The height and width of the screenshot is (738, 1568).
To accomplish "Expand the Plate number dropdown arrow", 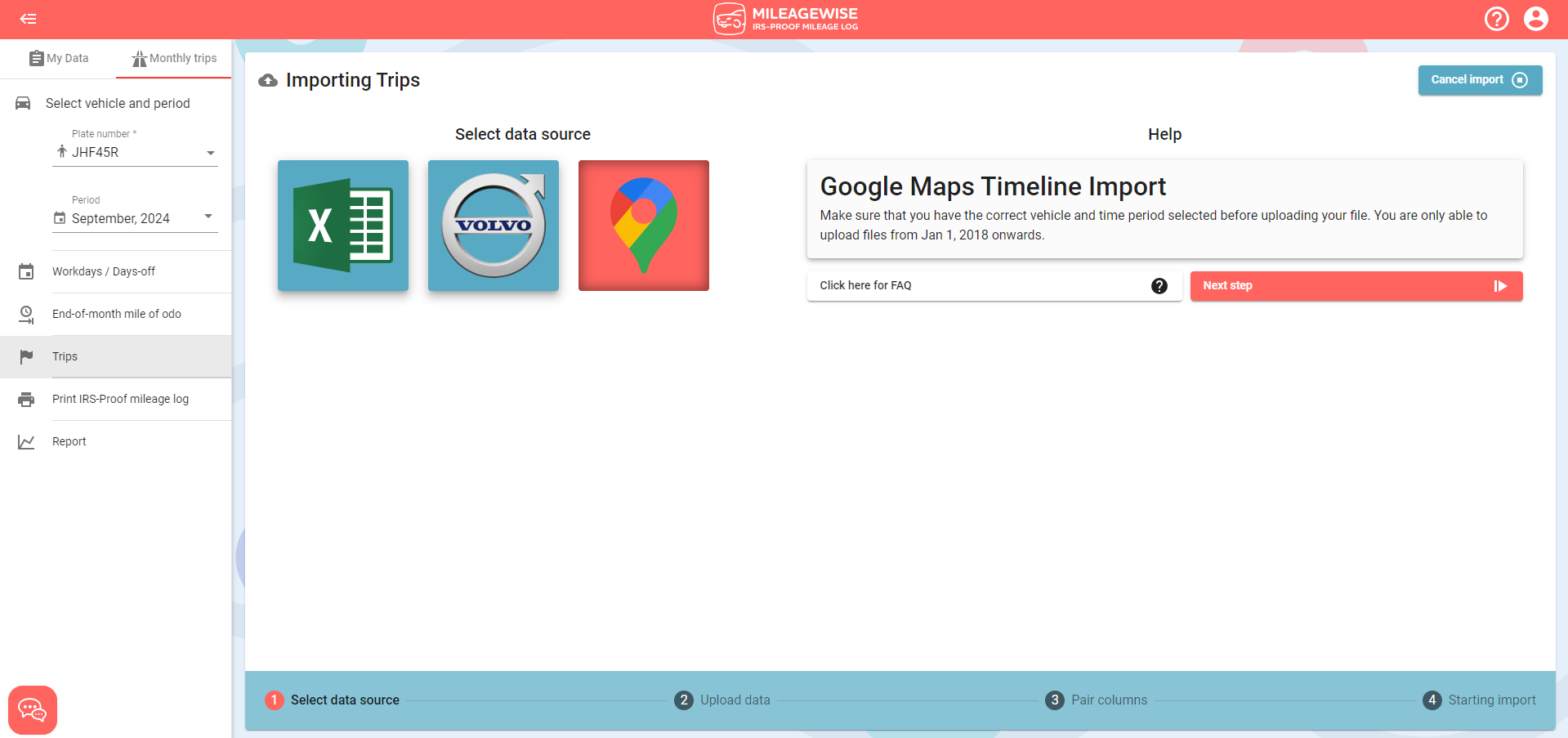I will 211,153.
